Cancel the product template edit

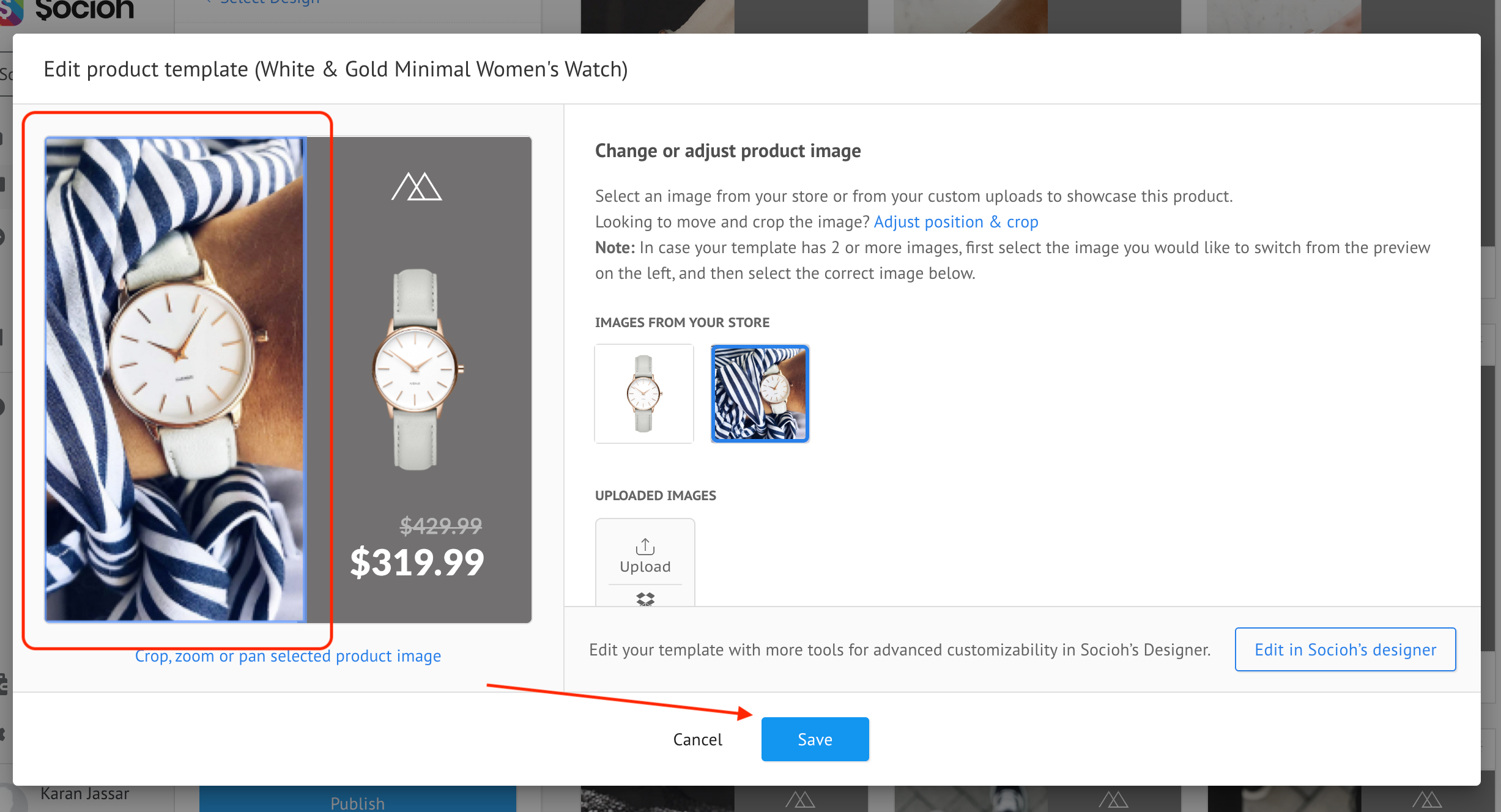coord(697,739)
